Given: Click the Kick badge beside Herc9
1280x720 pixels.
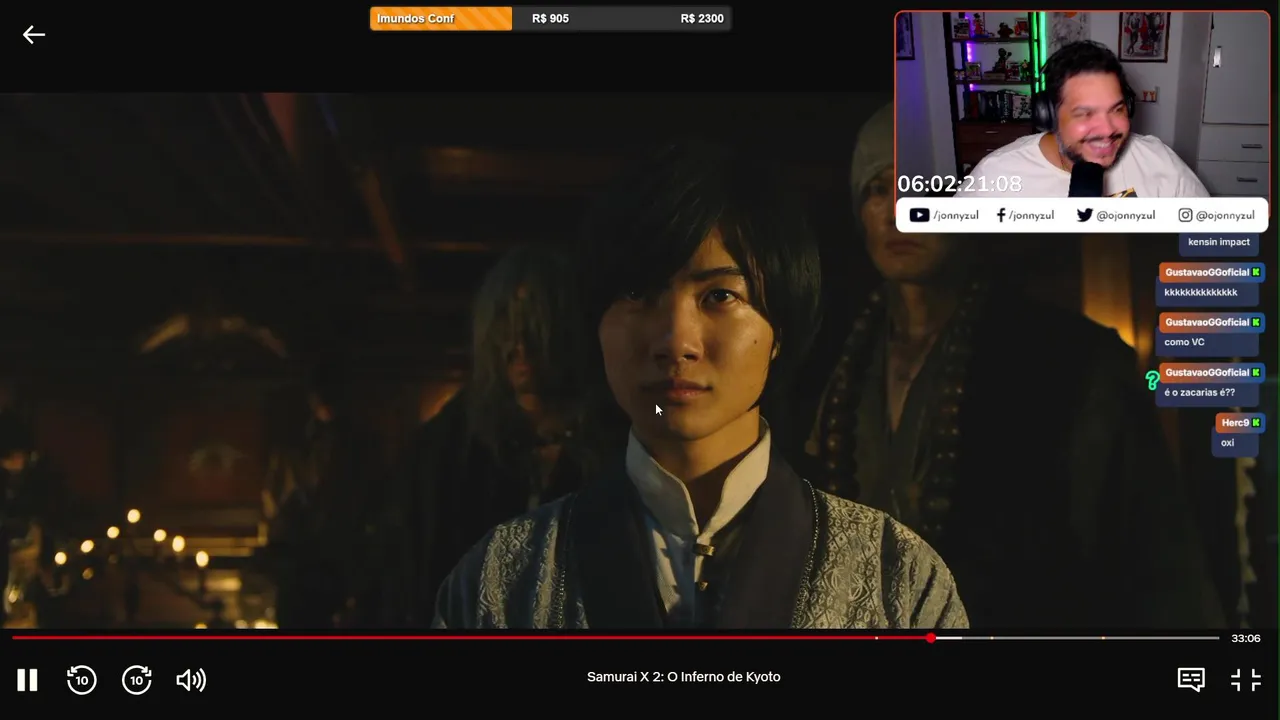Looking at the screenshot, I should (x=1256, y=423).
